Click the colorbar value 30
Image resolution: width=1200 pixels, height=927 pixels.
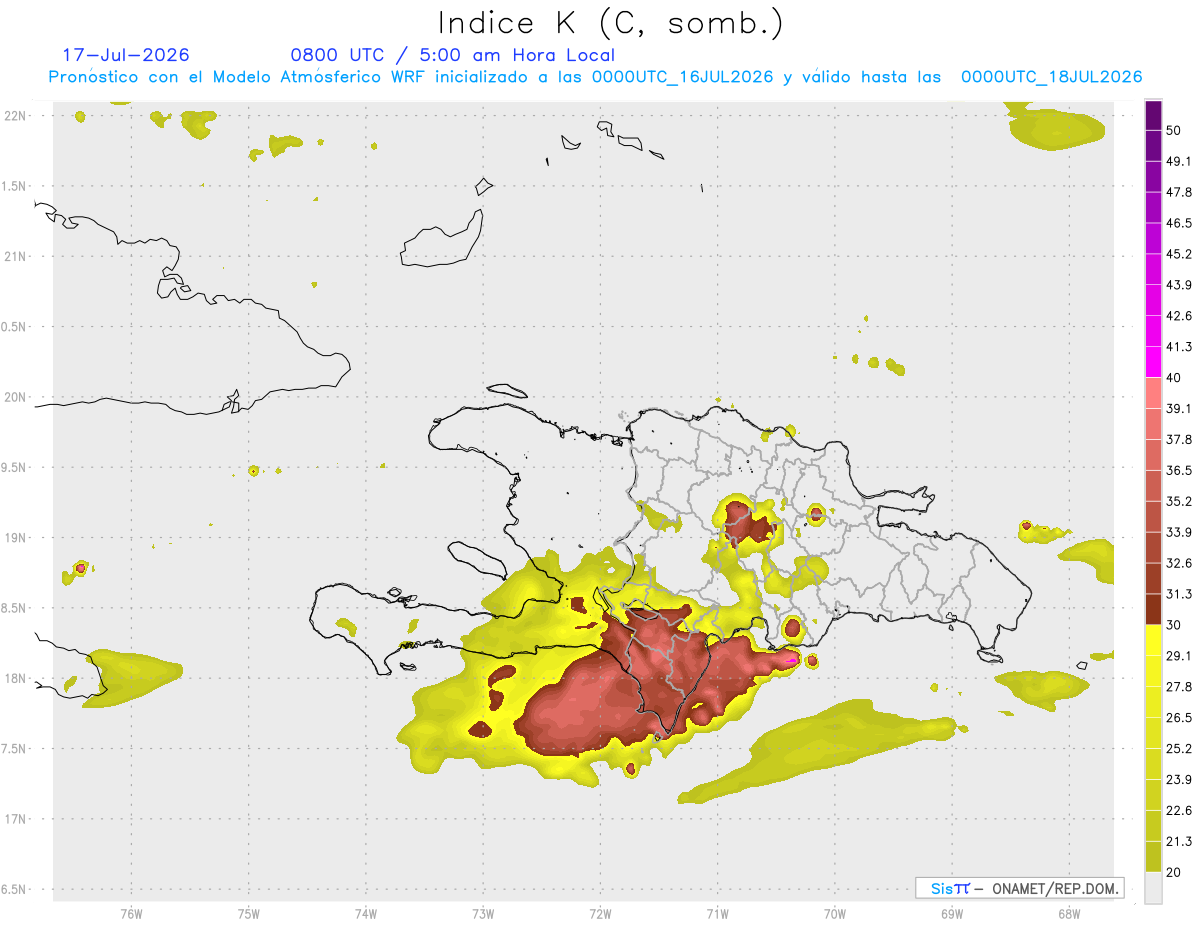click(1174, 625)
